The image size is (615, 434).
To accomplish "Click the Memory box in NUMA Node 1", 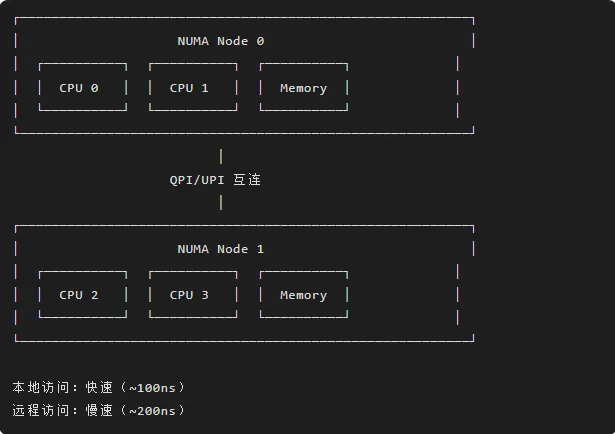I will tap(303, 295).
